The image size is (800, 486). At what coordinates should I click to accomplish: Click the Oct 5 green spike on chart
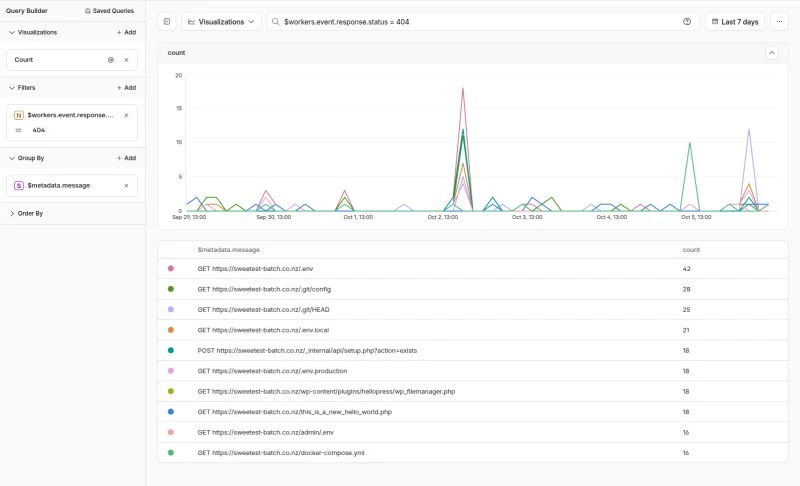click(690, 143)
